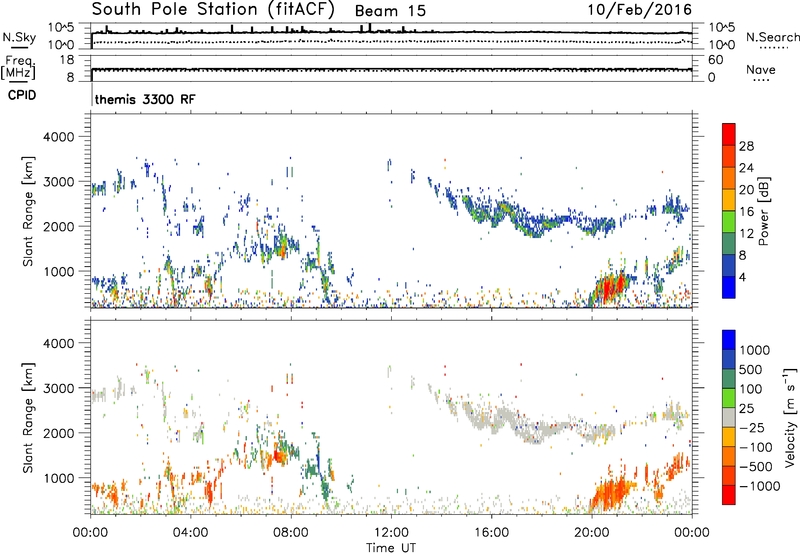Click the '28' tick on the power colorbar
Screen dimensions: 800x554
point(746,146)
